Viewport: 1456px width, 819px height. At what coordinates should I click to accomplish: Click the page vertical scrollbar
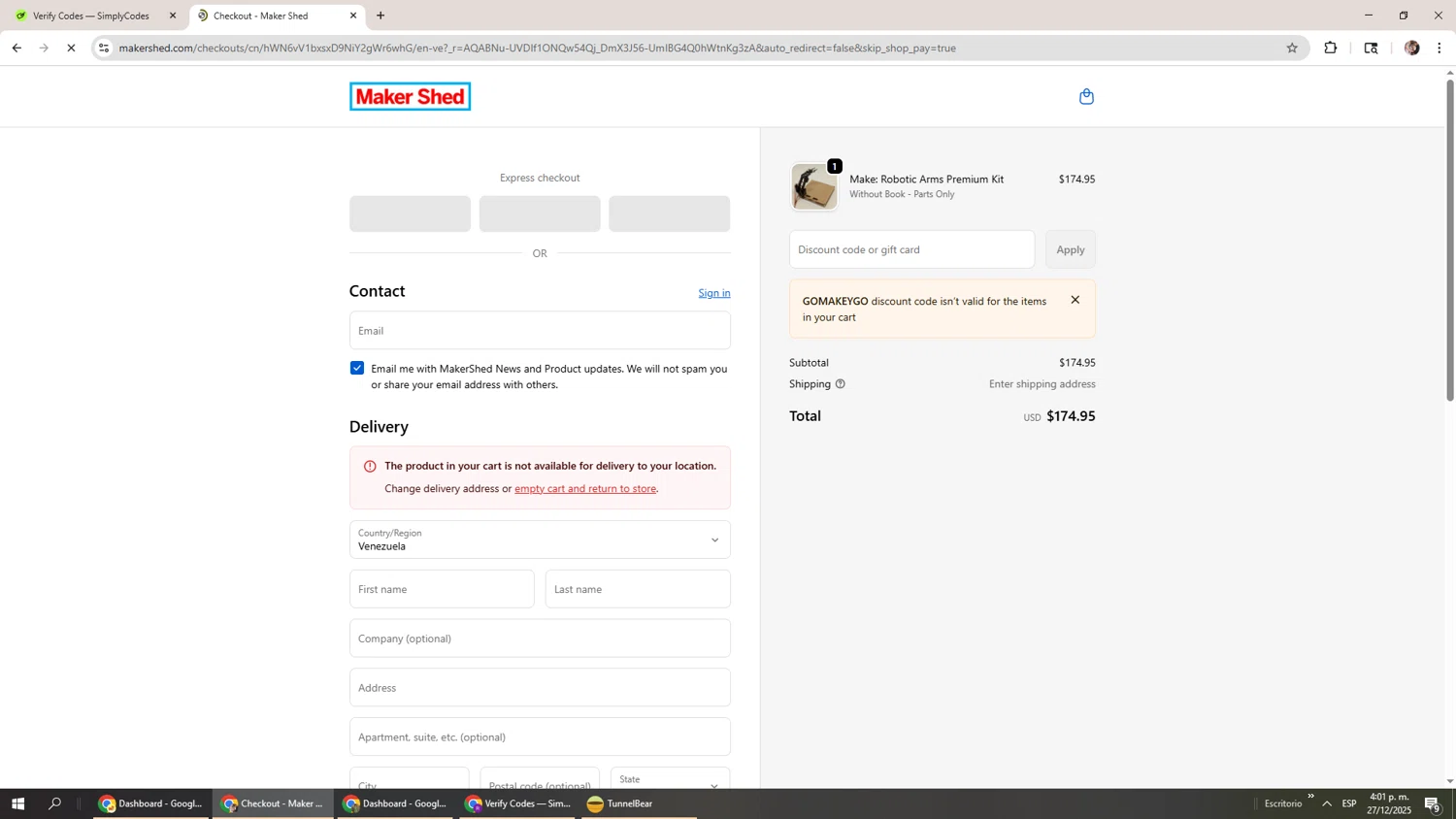[1450, 241]
